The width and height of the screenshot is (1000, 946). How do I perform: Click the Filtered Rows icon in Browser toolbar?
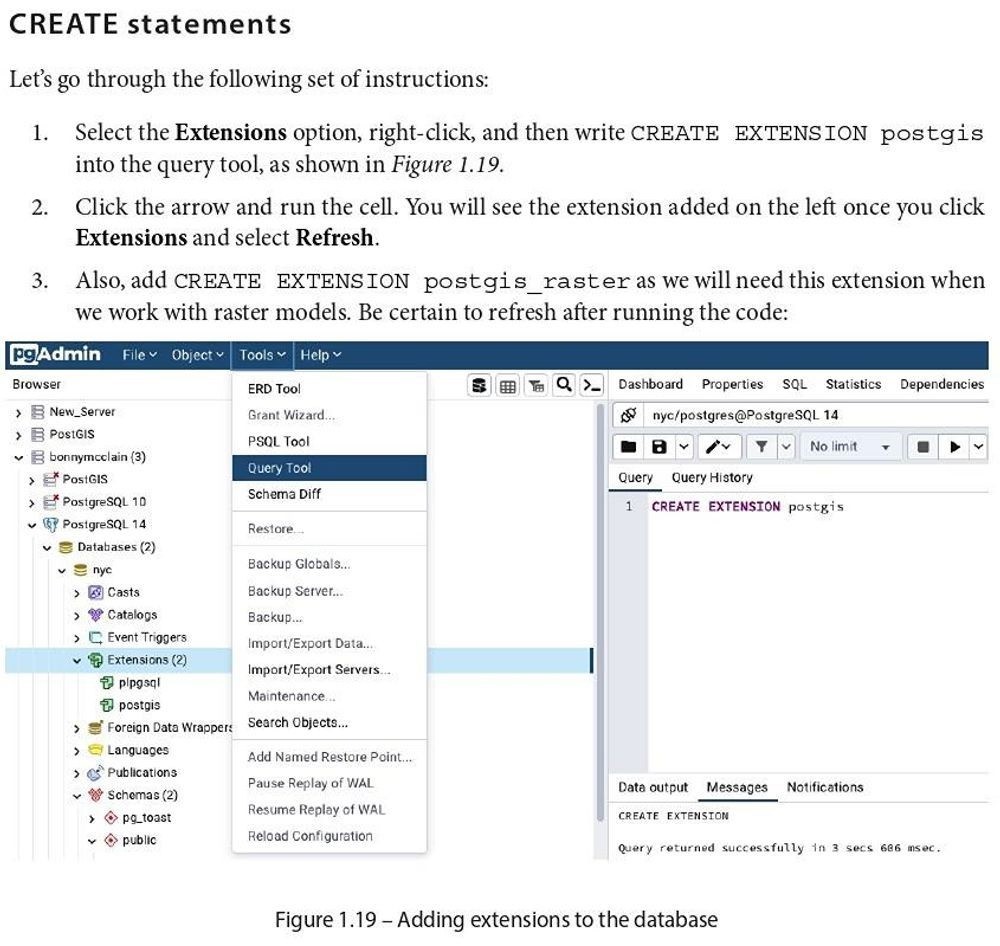pos(536,385)
